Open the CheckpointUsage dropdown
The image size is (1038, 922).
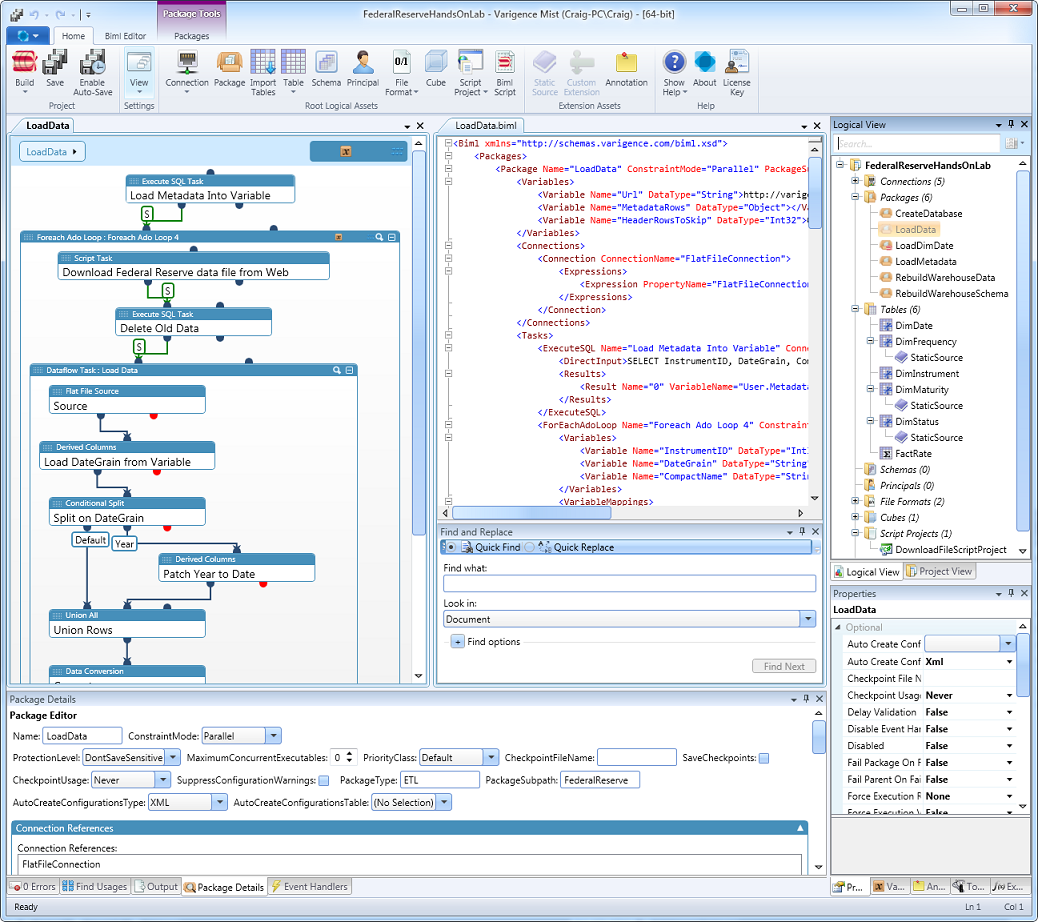[x=163, y=780]
